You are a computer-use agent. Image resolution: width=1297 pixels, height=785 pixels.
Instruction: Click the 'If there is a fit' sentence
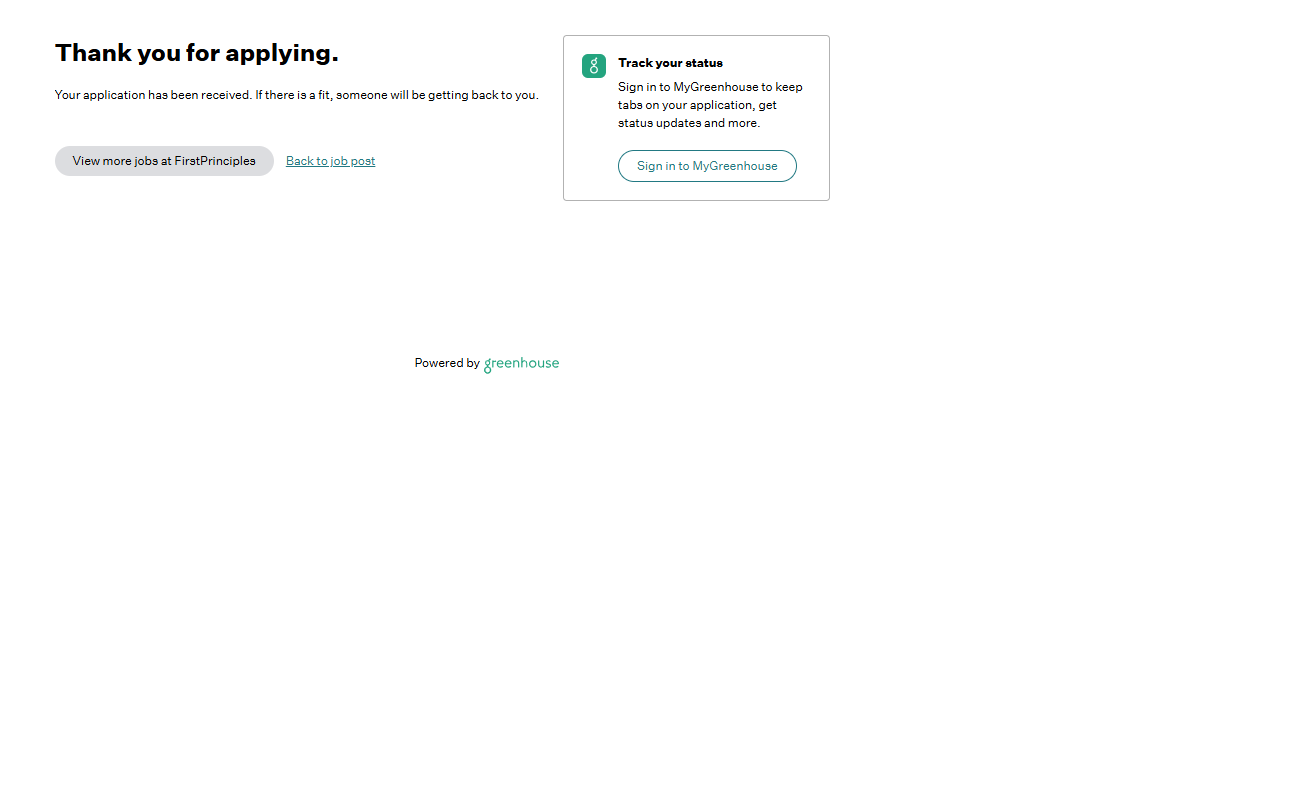(396, 95)
